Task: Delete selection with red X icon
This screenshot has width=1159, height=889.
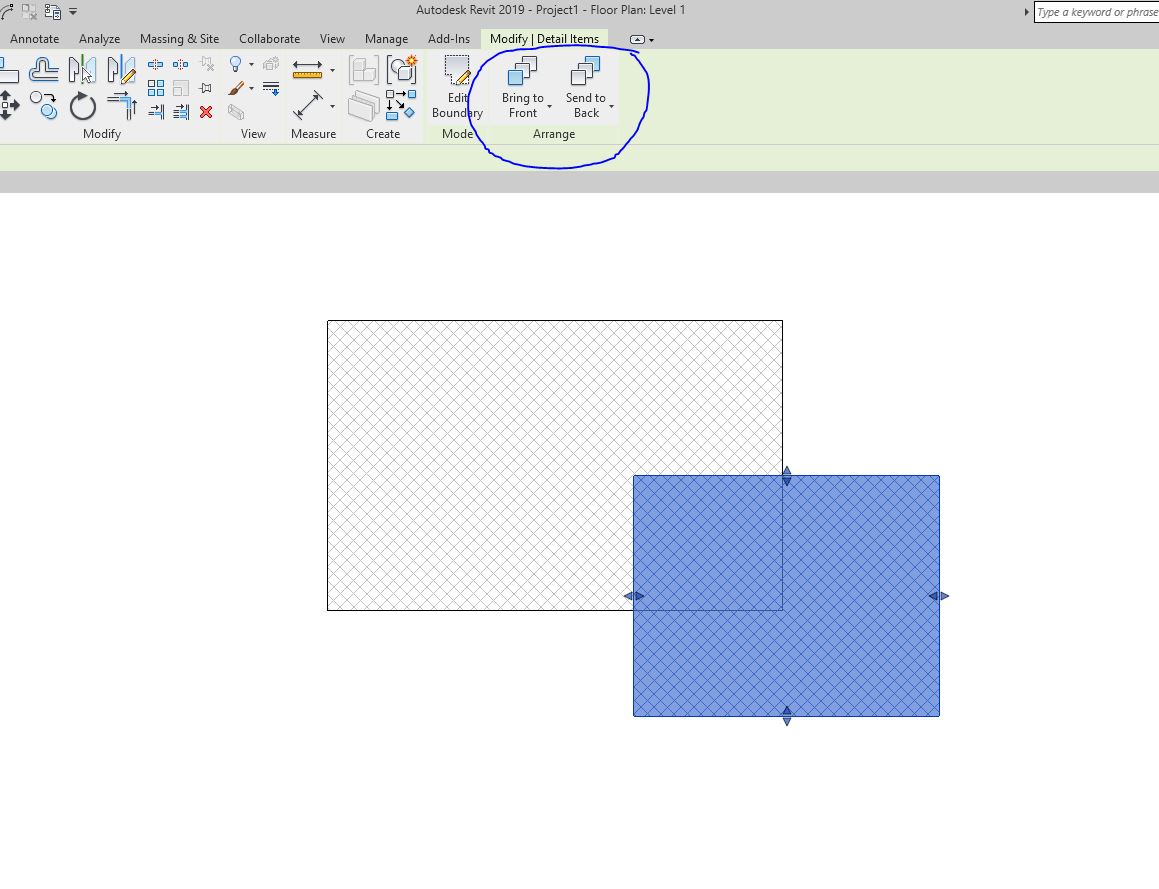Action: pos(206,112)
